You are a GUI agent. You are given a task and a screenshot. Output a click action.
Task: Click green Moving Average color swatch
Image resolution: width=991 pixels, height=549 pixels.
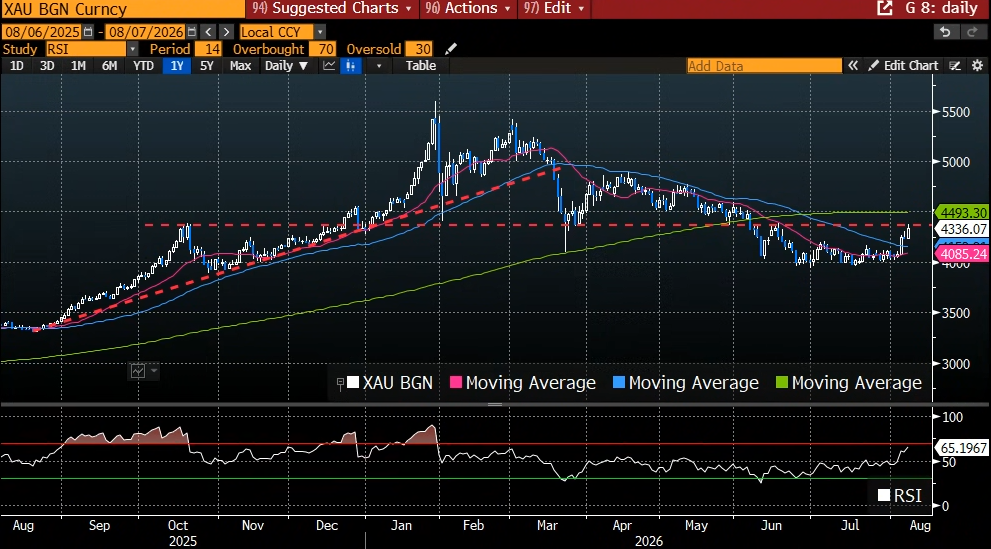click(782, 382)
